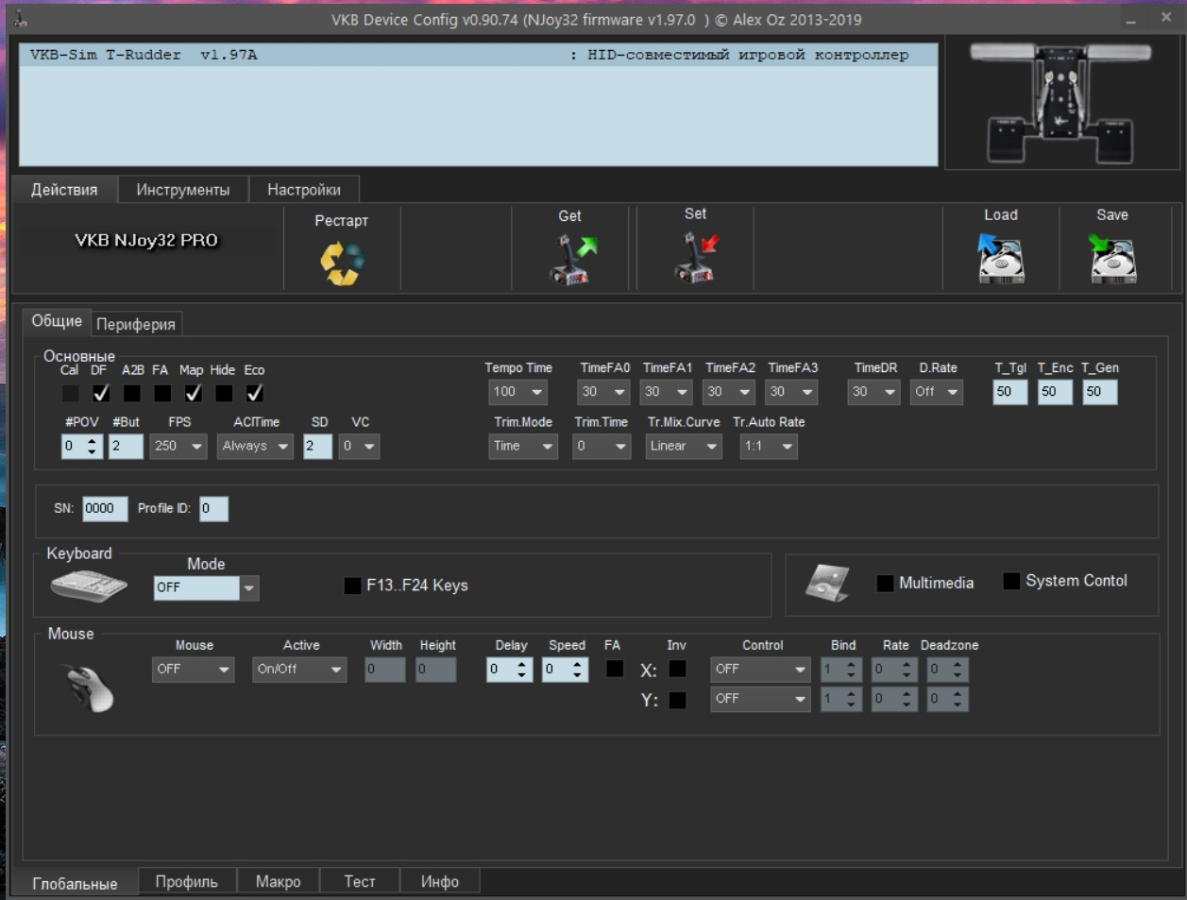Switch to the Тест bottom tab
1187x900 pixels.
click(x=360, y=881)
